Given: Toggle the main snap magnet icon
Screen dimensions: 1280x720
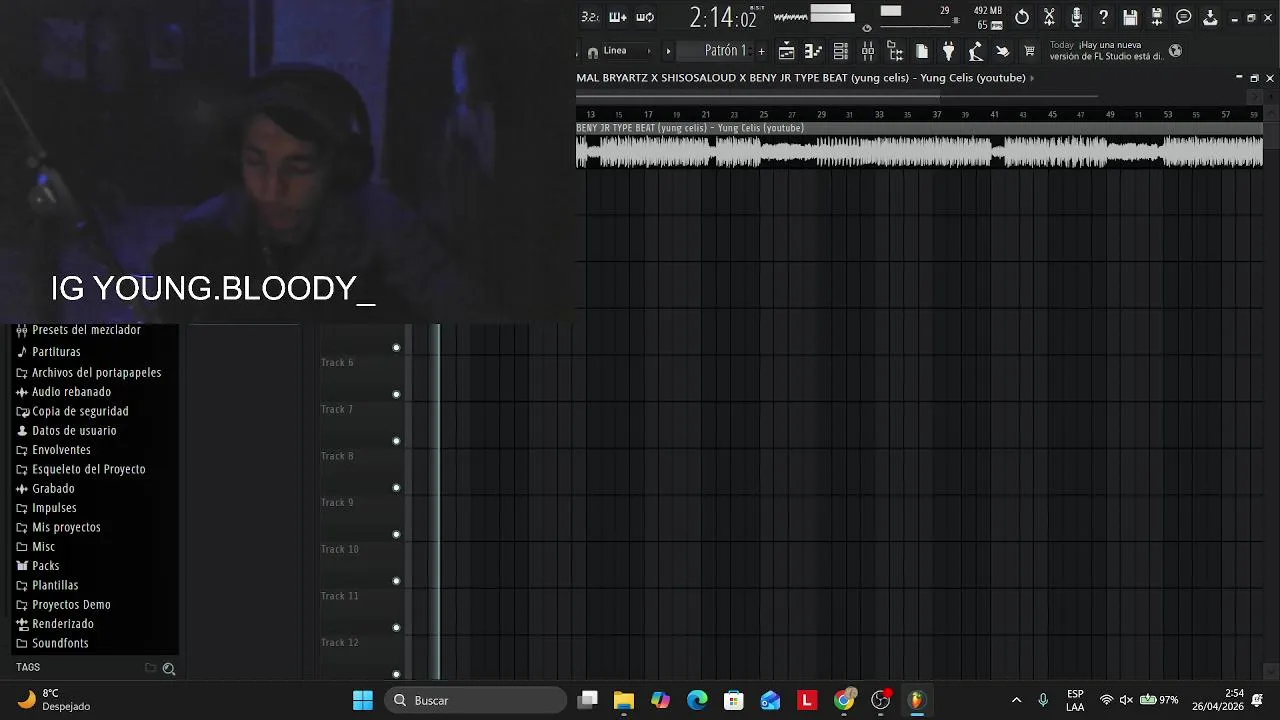Looking at the screenshot, I should (x=593, y=51).
